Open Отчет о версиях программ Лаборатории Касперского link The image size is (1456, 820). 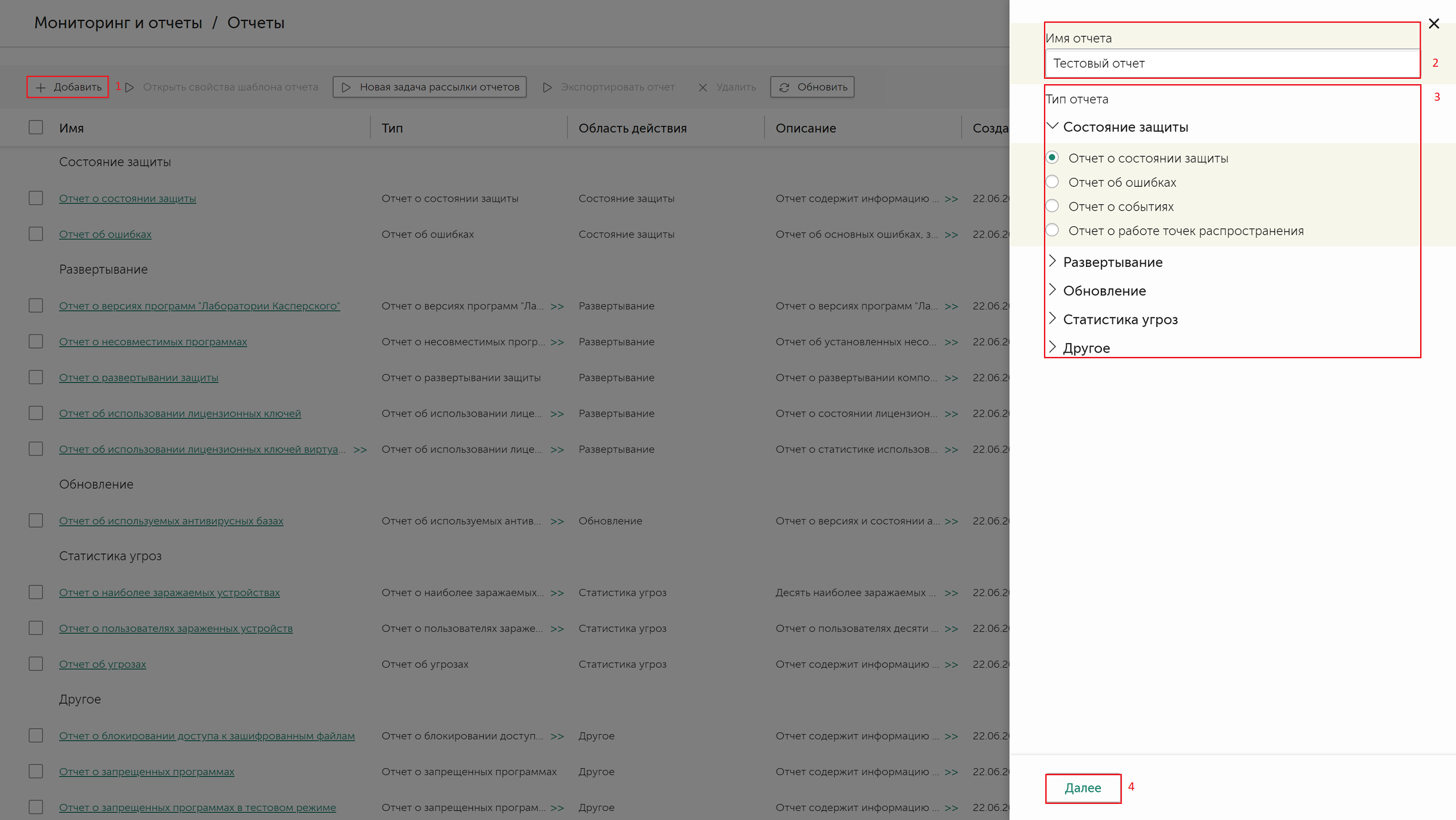199,306
